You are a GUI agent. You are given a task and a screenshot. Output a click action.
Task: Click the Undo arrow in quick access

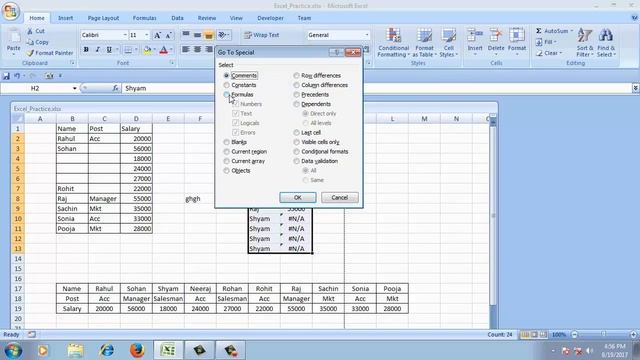[x=17, y=76]
